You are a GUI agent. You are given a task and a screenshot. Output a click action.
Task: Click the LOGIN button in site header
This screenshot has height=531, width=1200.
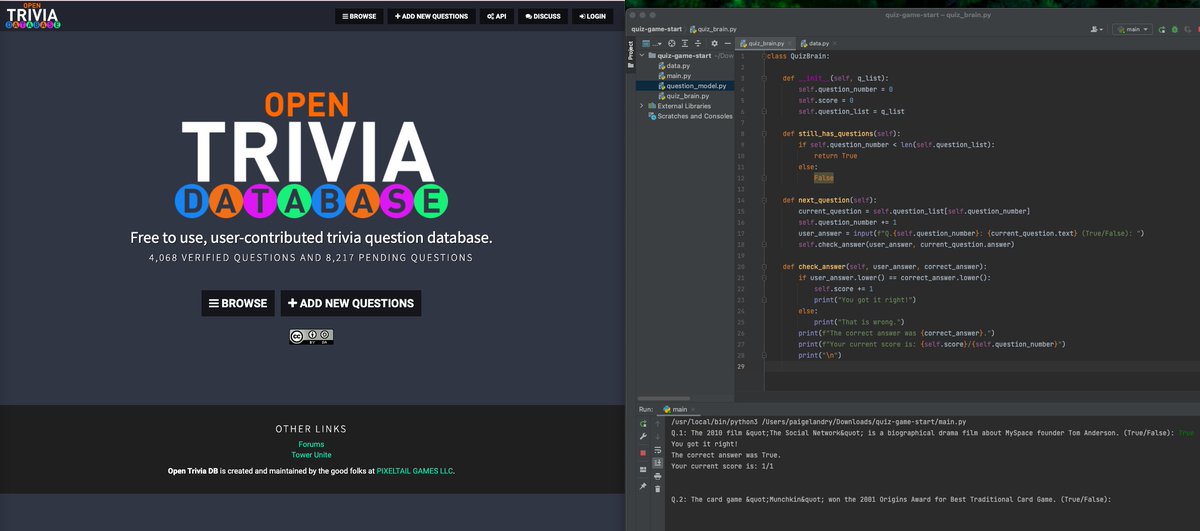pos(593,16)
